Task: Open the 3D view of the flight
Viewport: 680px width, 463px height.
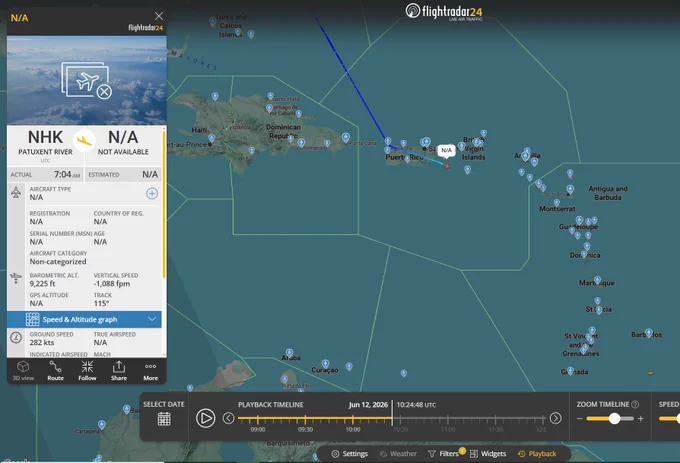Action: point(23,371)
